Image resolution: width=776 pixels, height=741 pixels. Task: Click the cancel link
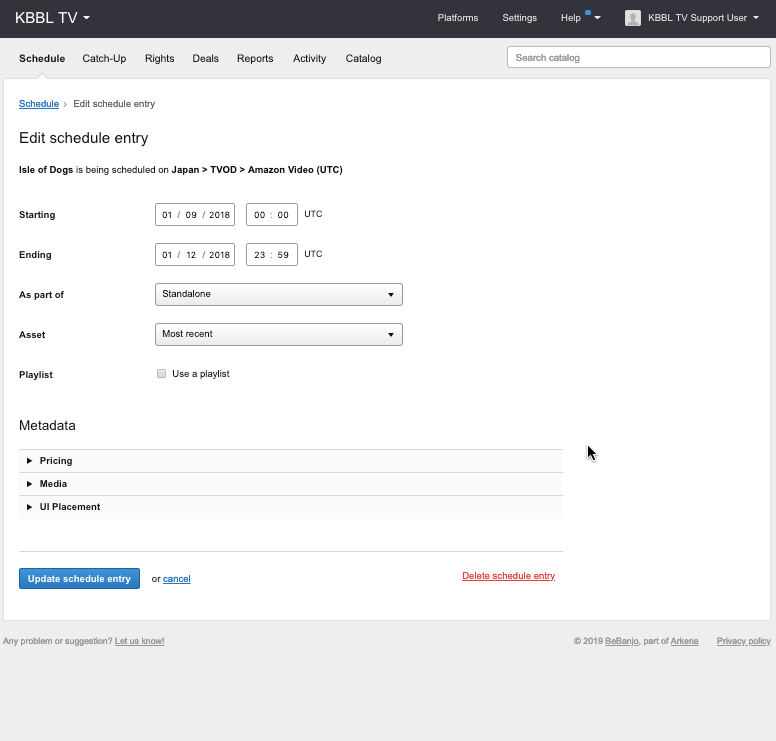coord(177,579)
